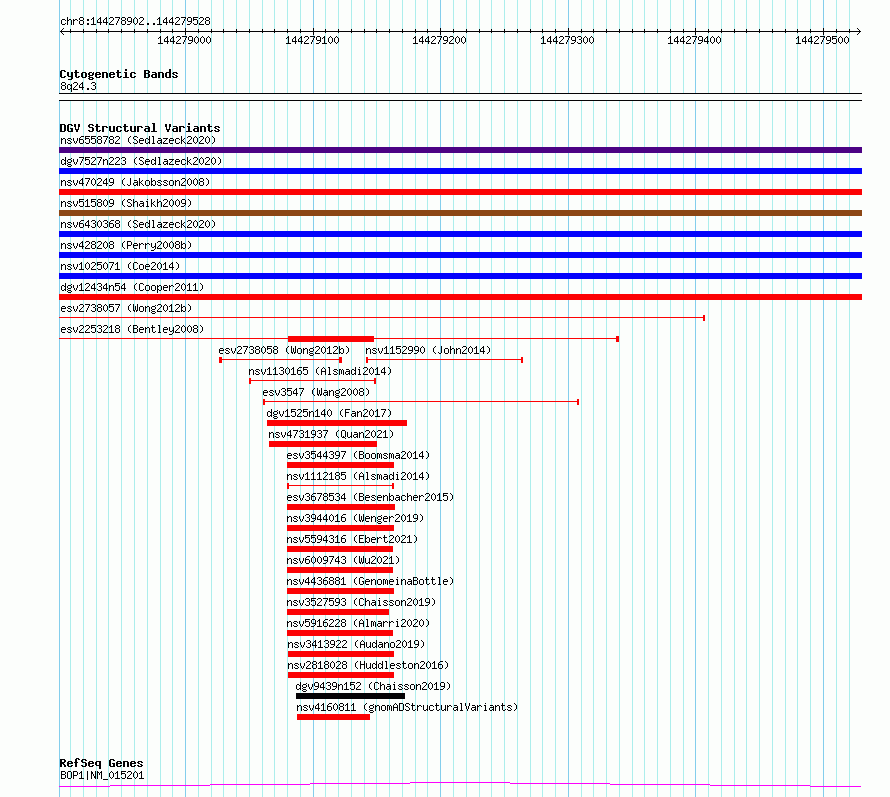Click esv2738058 (Wong2012b) label
890x797 pixels.
(x=284, y=350)
